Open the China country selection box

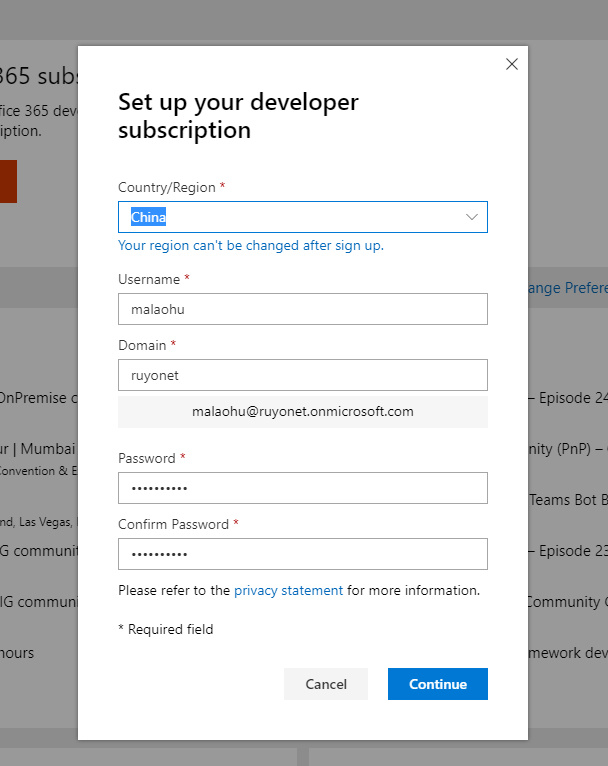click(290, 217)
